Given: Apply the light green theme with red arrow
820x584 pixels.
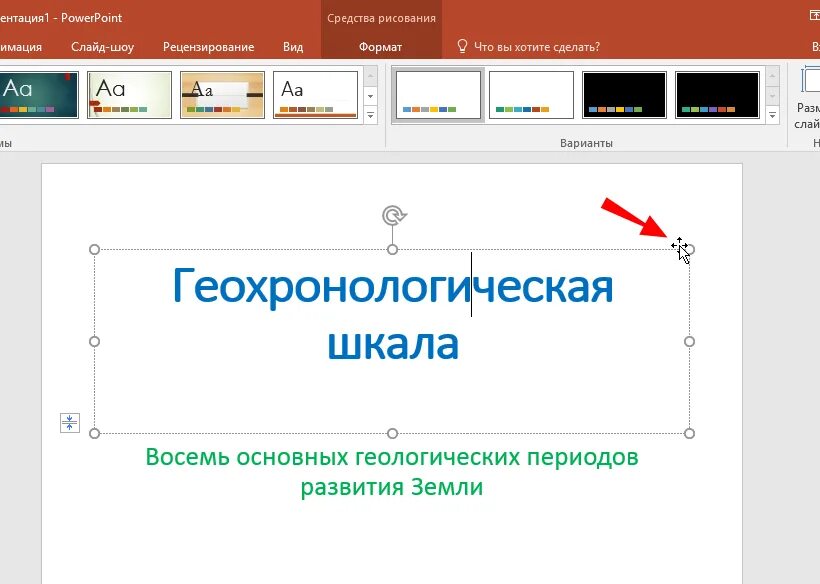Looking at the screenshot, I should click(x=129, y=95).
